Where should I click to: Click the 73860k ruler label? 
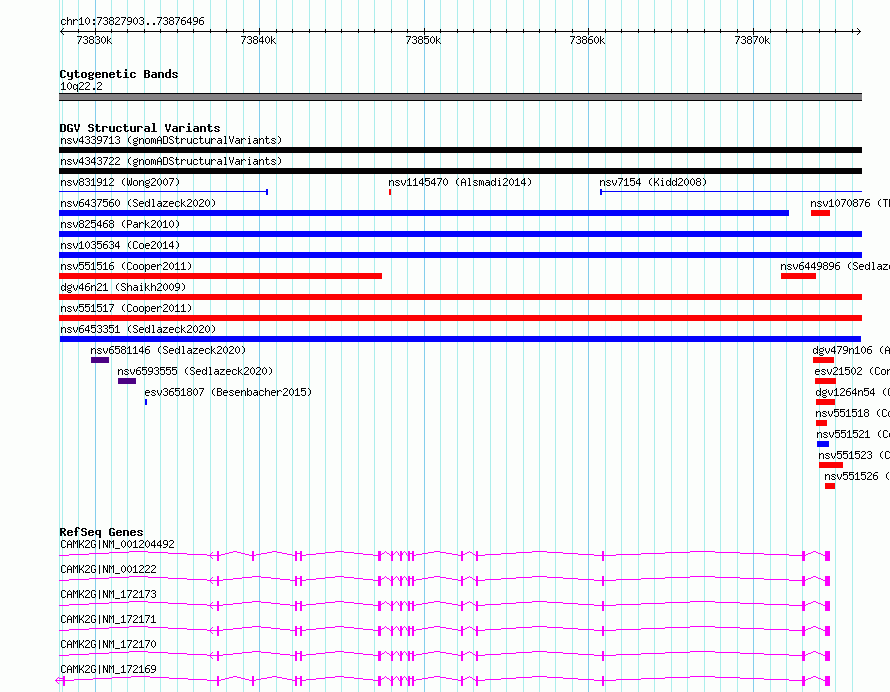[587, 40]
